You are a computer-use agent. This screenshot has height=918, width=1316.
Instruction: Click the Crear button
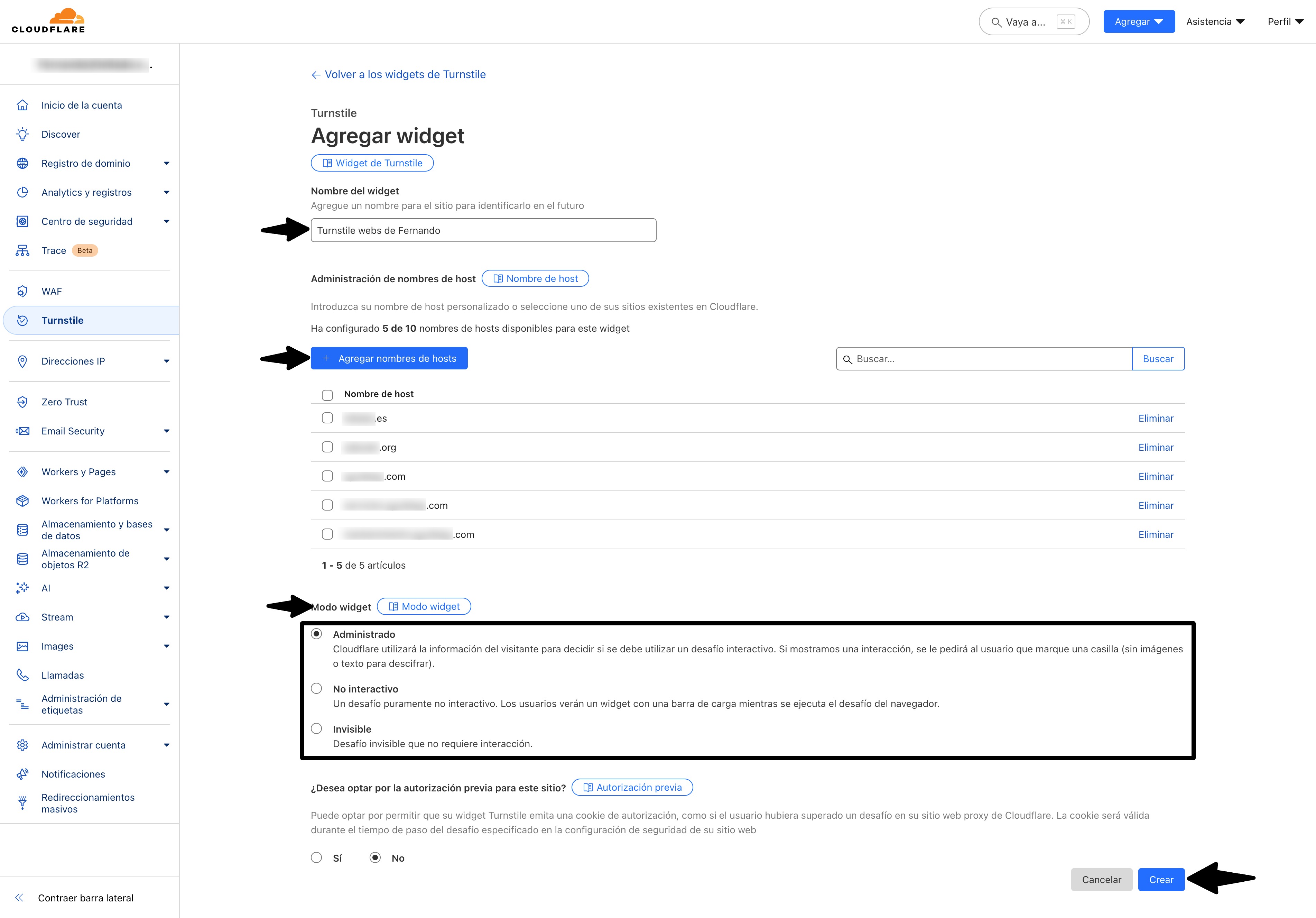1161,880
